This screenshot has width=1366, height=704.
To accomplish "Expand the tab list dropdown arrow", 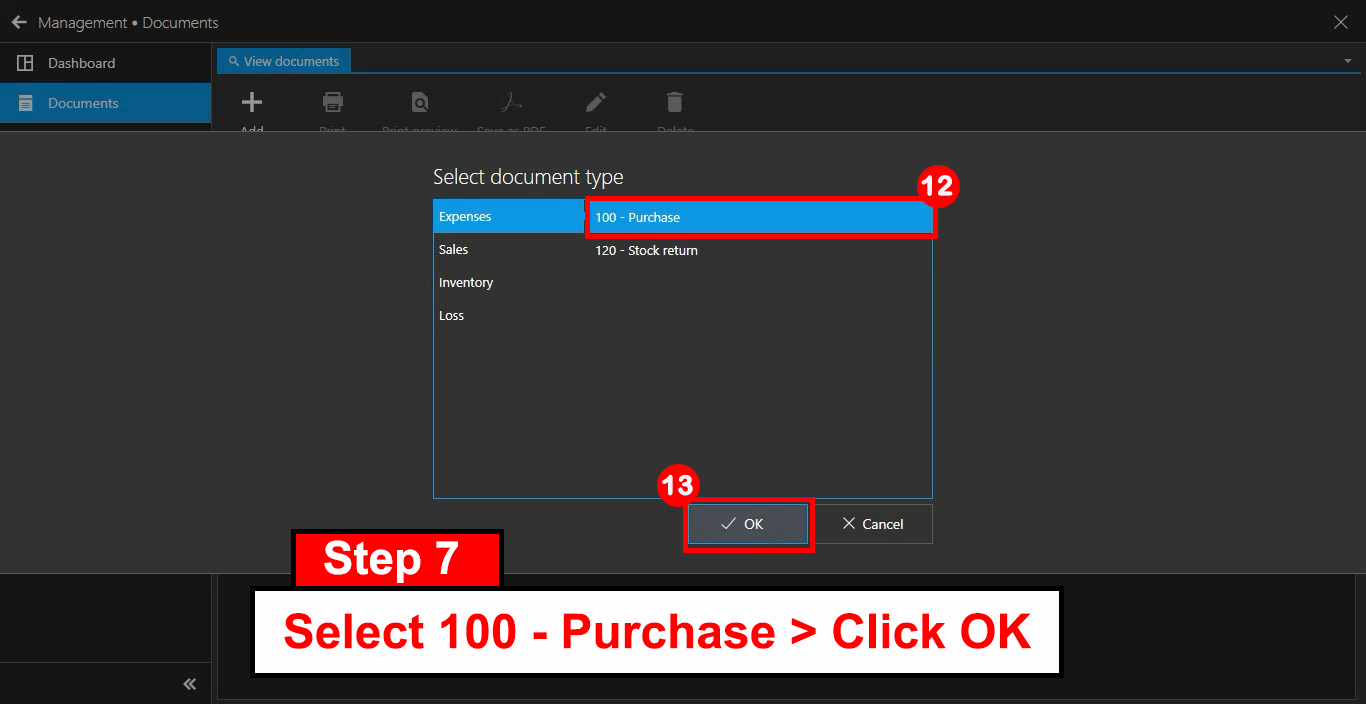I will [x=1347, y=61].
